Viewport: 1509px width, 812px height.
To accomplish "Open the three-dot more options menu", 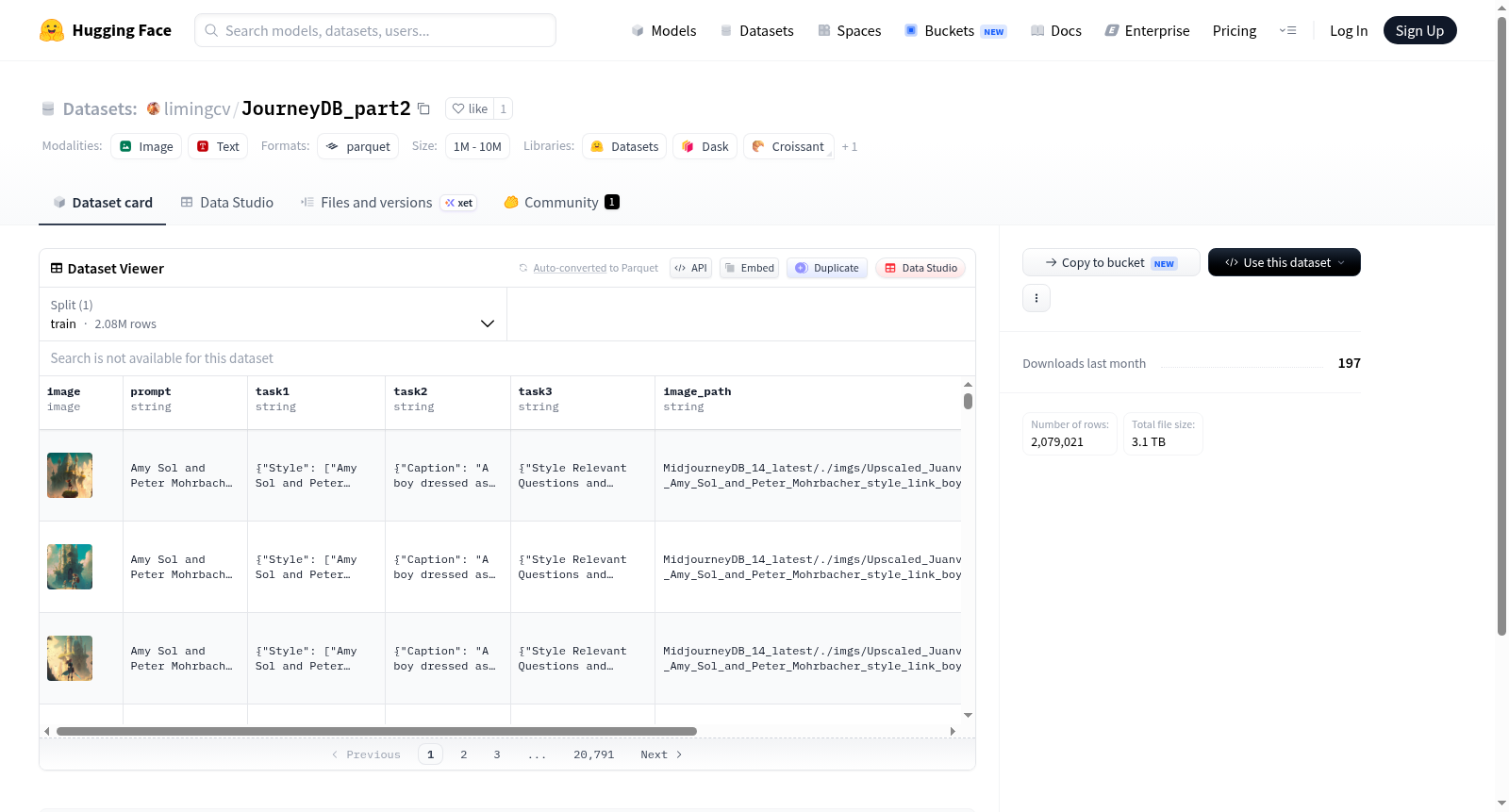I will click(x=1036, y=298).
